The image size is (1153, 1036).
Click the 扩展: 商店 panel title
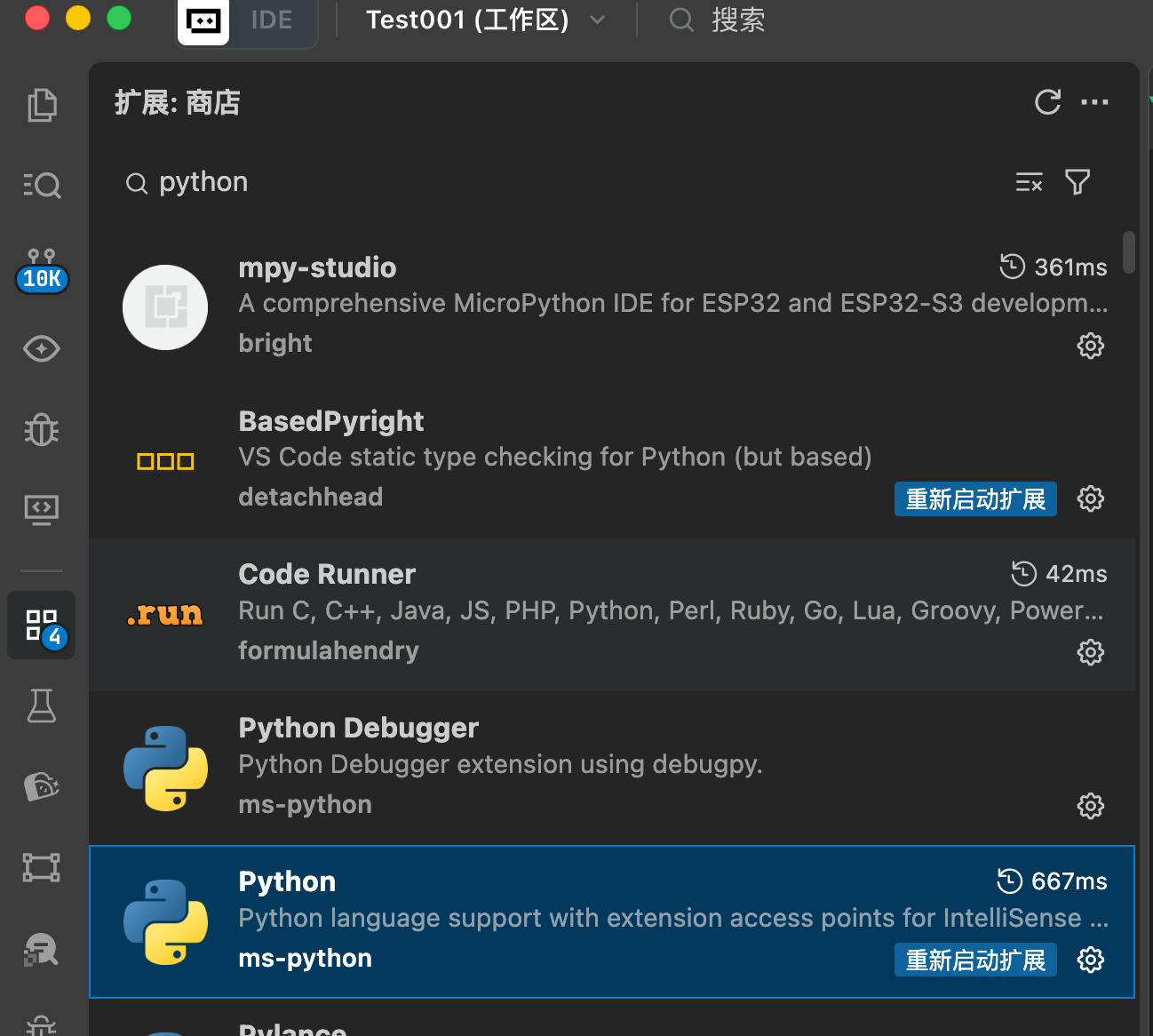coord(178,103)
